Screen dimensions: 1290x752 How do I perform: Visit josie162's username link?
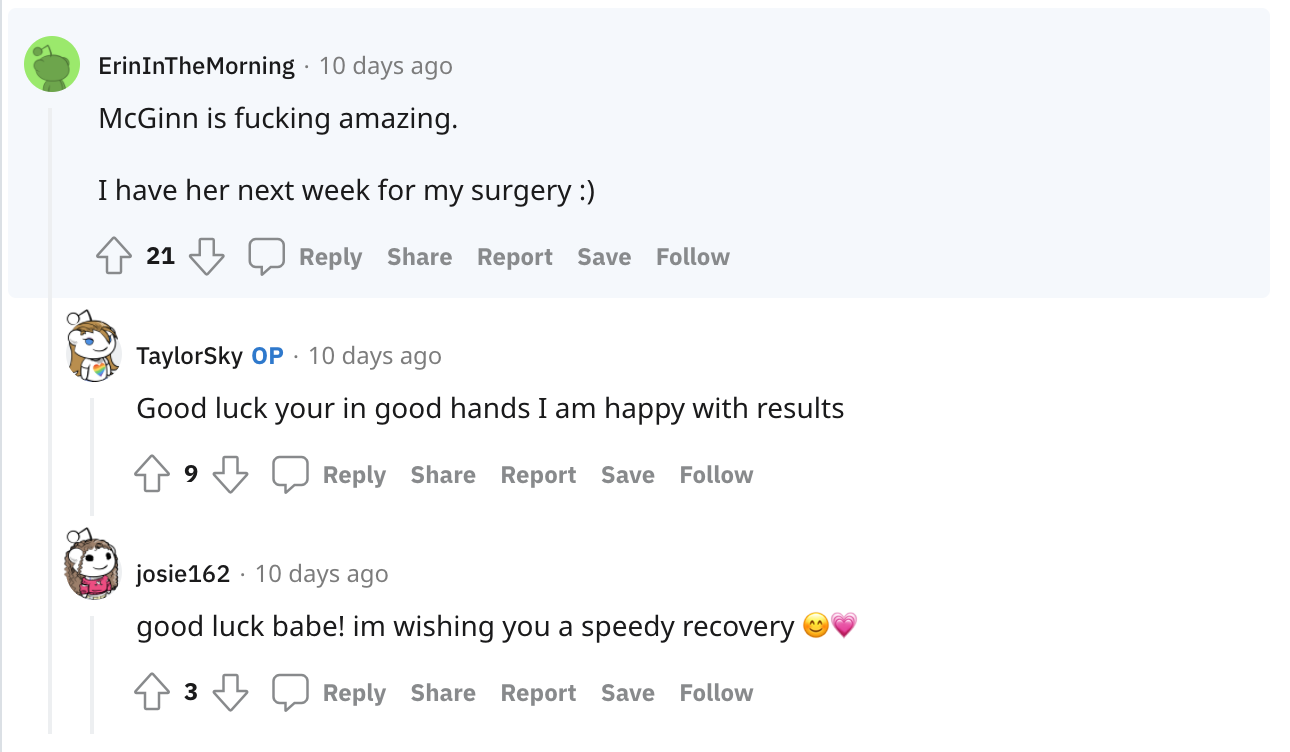[183, 574]
